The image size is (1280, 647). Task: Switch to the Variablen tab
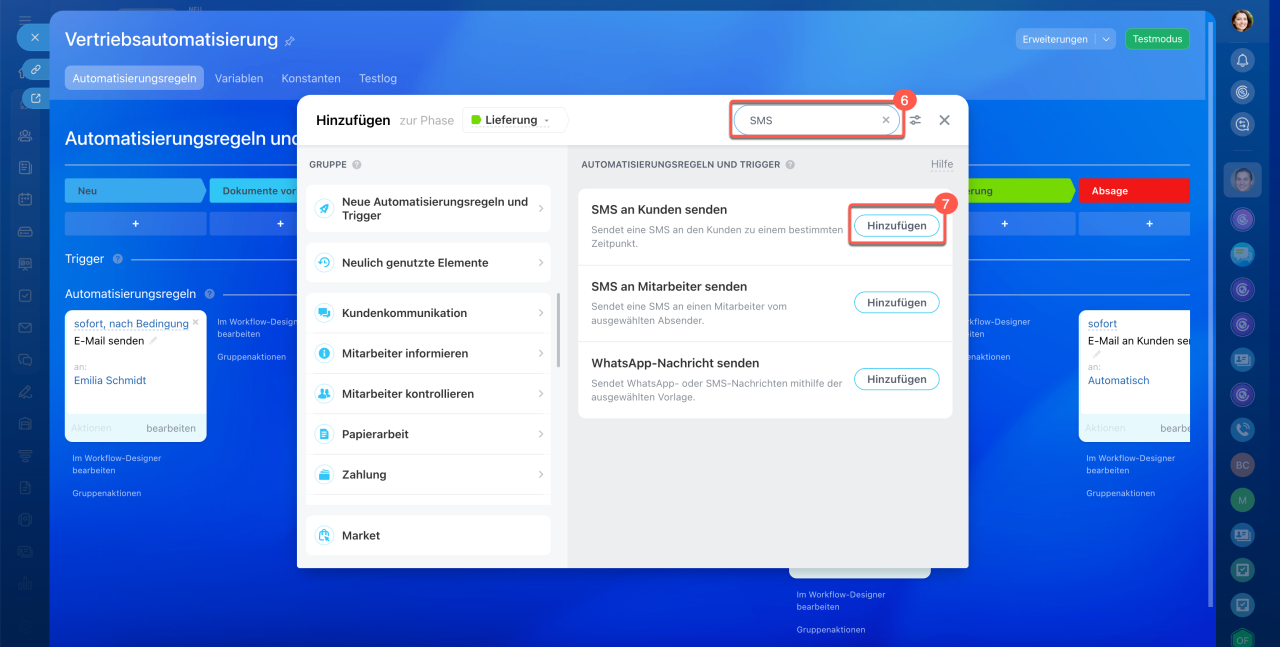[239, 78]
